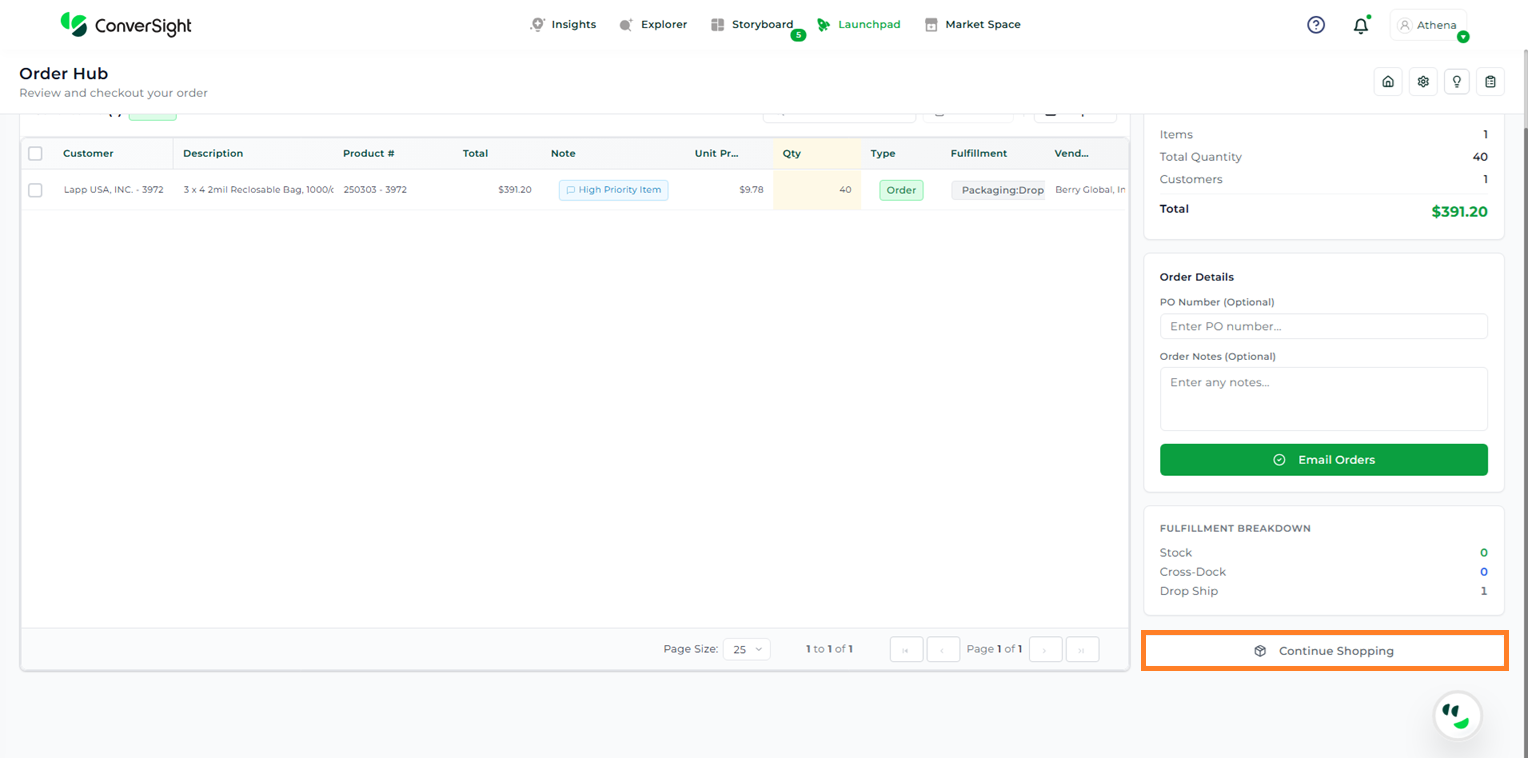Click the Email Orders button
The height and width of the screenshot is (758, 1528).
click(1323, 460)
